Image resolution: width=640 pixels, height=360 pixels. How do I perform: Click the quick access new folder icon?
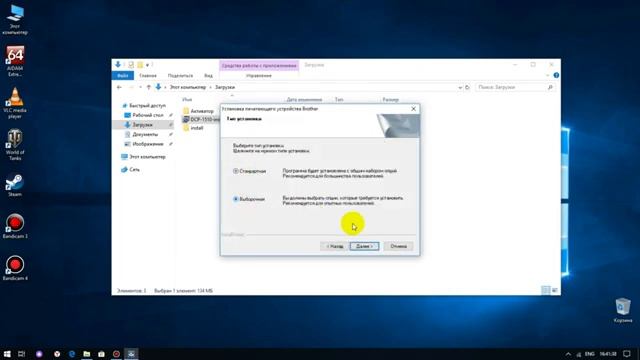click(140, 65)
